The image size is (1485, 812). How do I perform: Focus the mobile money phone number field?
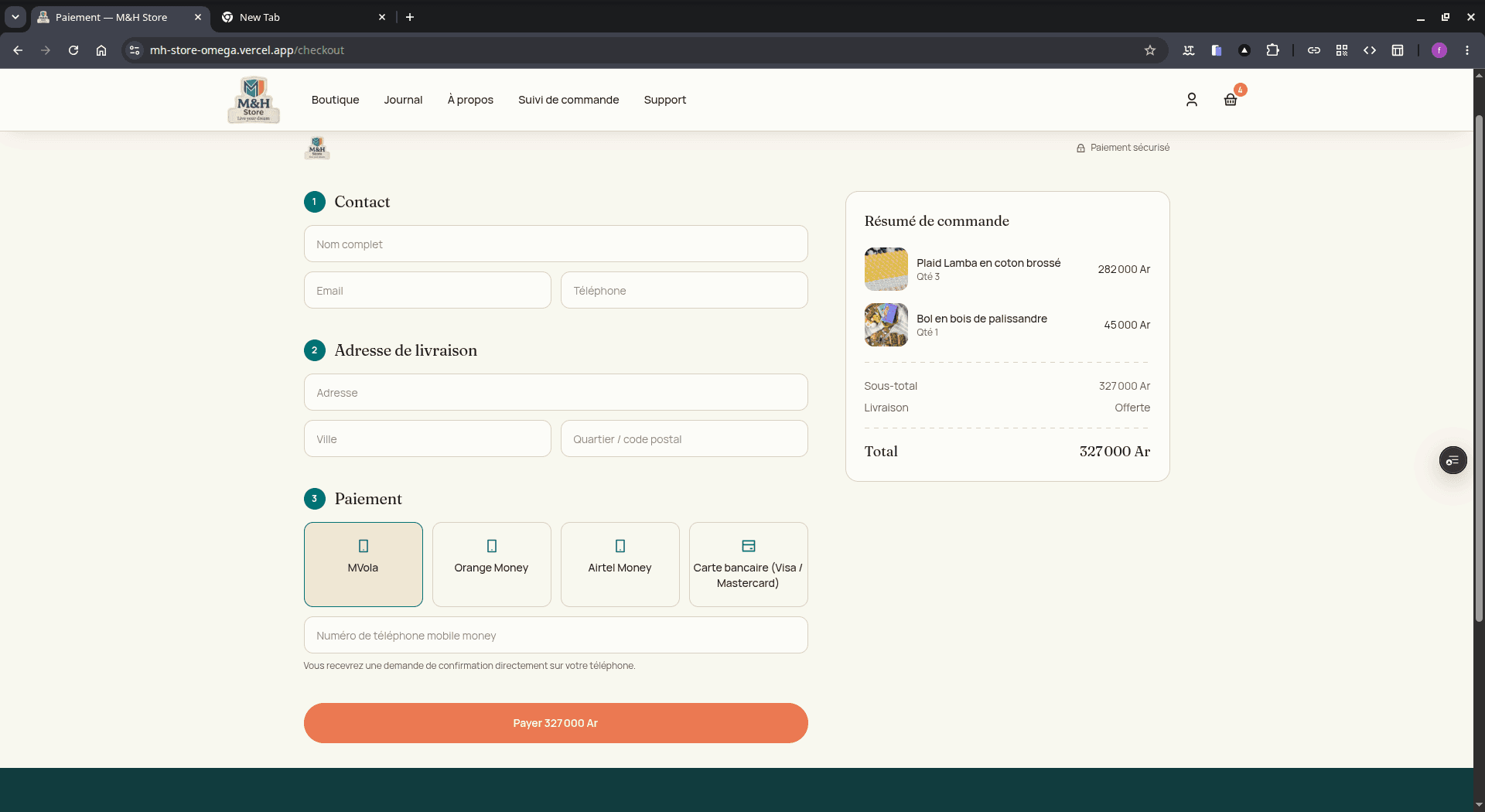556,636
